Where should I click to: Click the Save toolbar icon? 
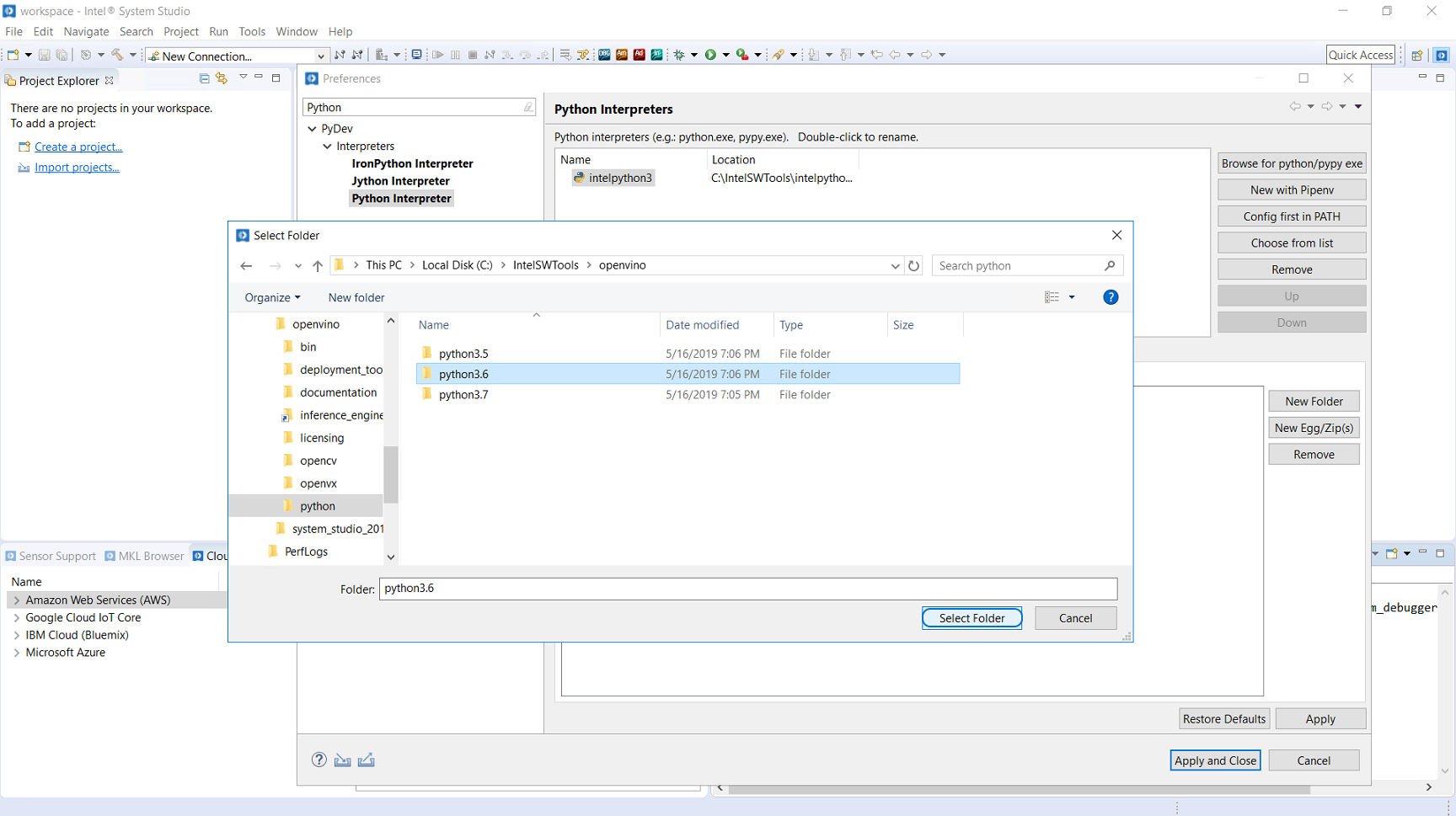(45, 55)
